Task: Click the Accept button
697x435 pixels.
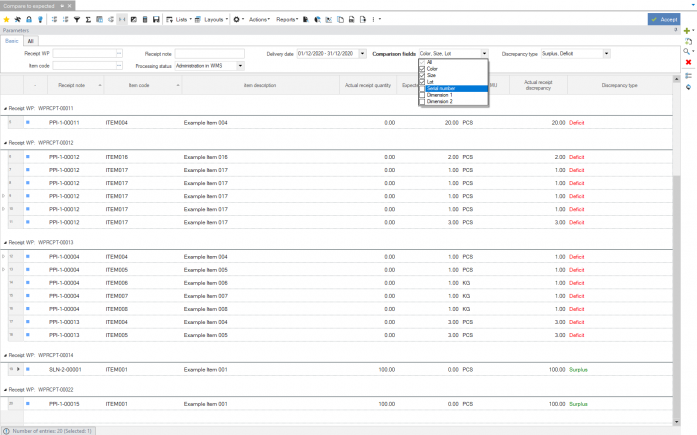Action: (x=664, y=20)
